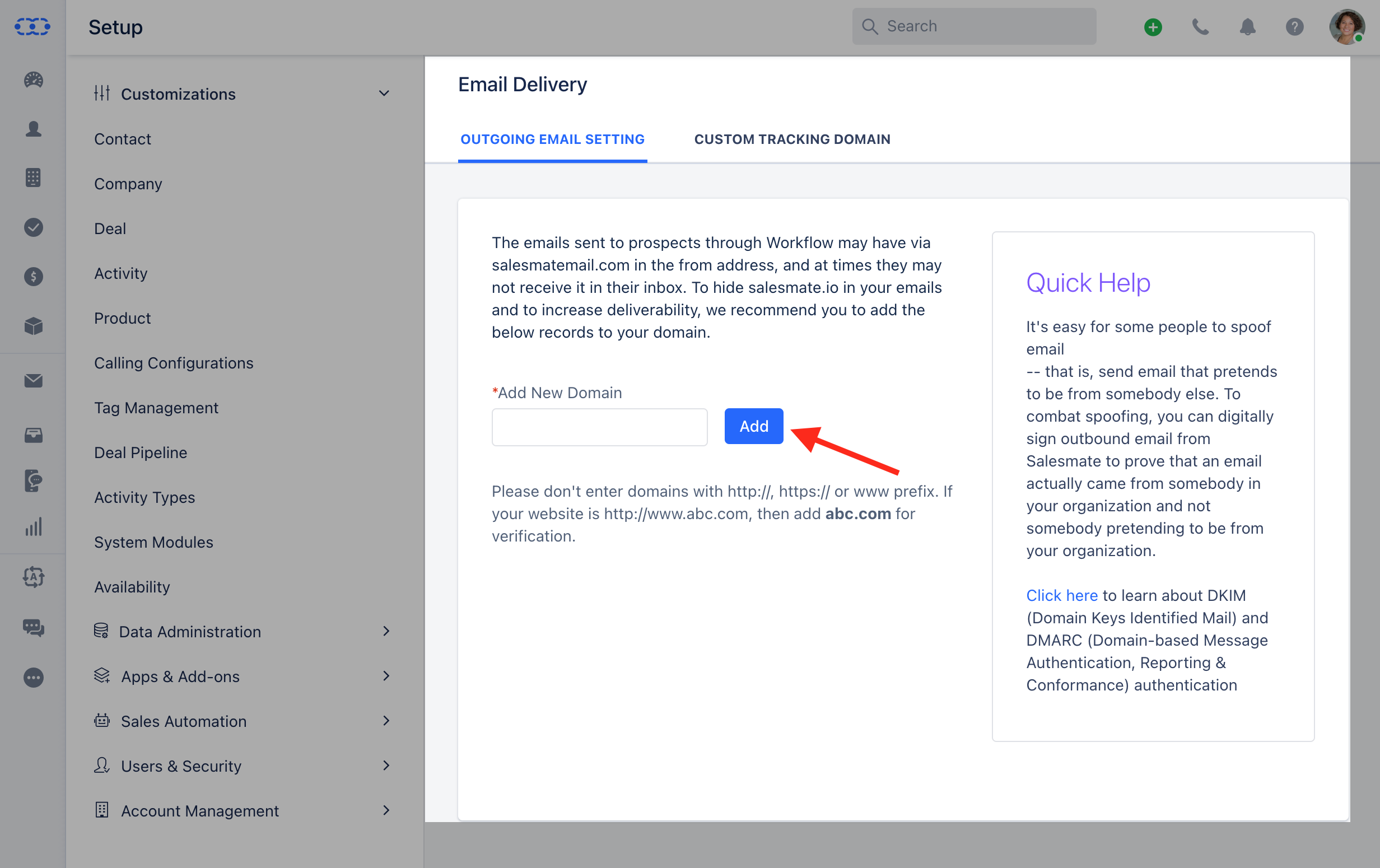Open the Company customization menu item

[128, 183]
